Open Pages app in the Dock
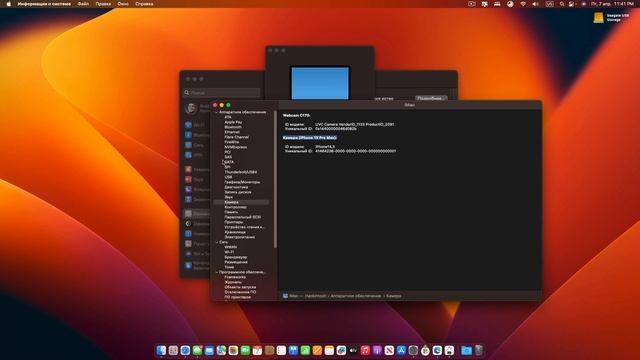Viewport: 640px width, 360px height. click(x=317, y=350)
